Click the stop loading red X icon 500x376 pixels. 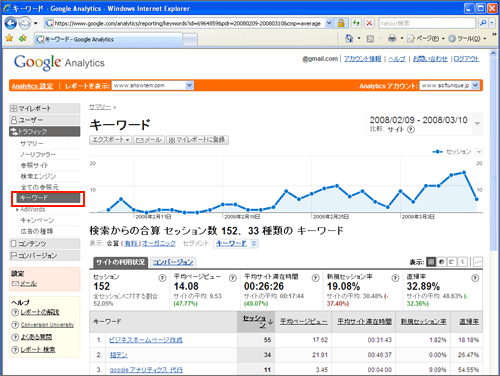pos(369,23)
